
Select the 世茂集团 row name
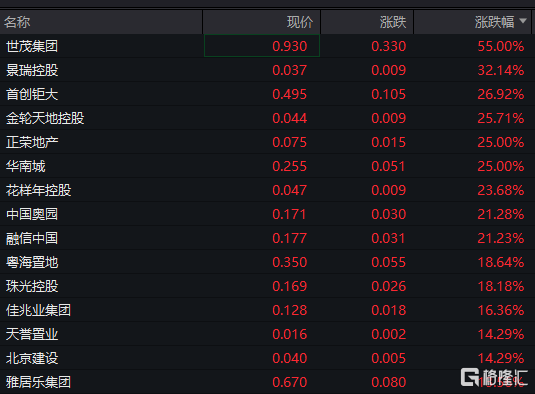32,46
